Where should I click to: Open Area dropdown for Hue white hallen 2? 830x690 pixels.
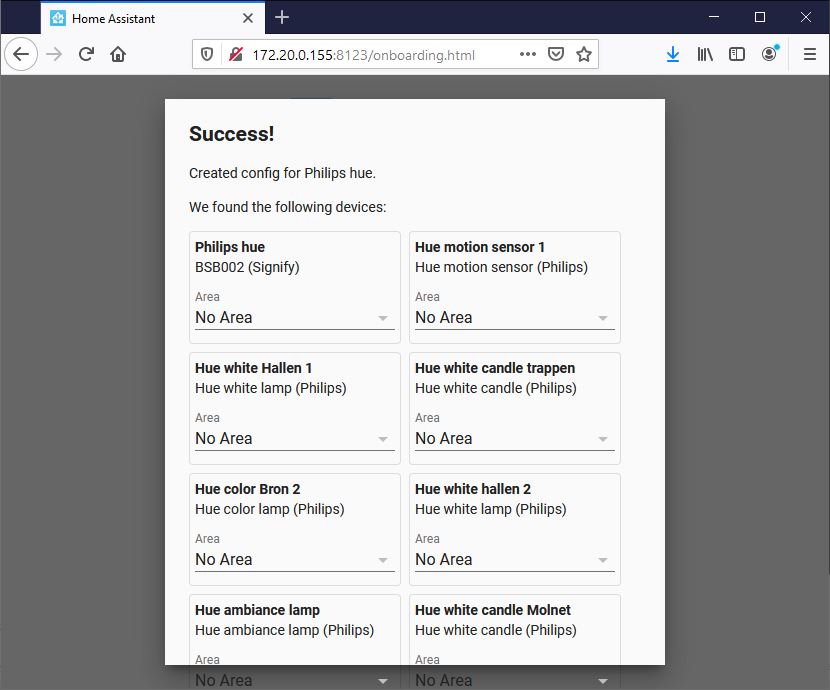515,560
